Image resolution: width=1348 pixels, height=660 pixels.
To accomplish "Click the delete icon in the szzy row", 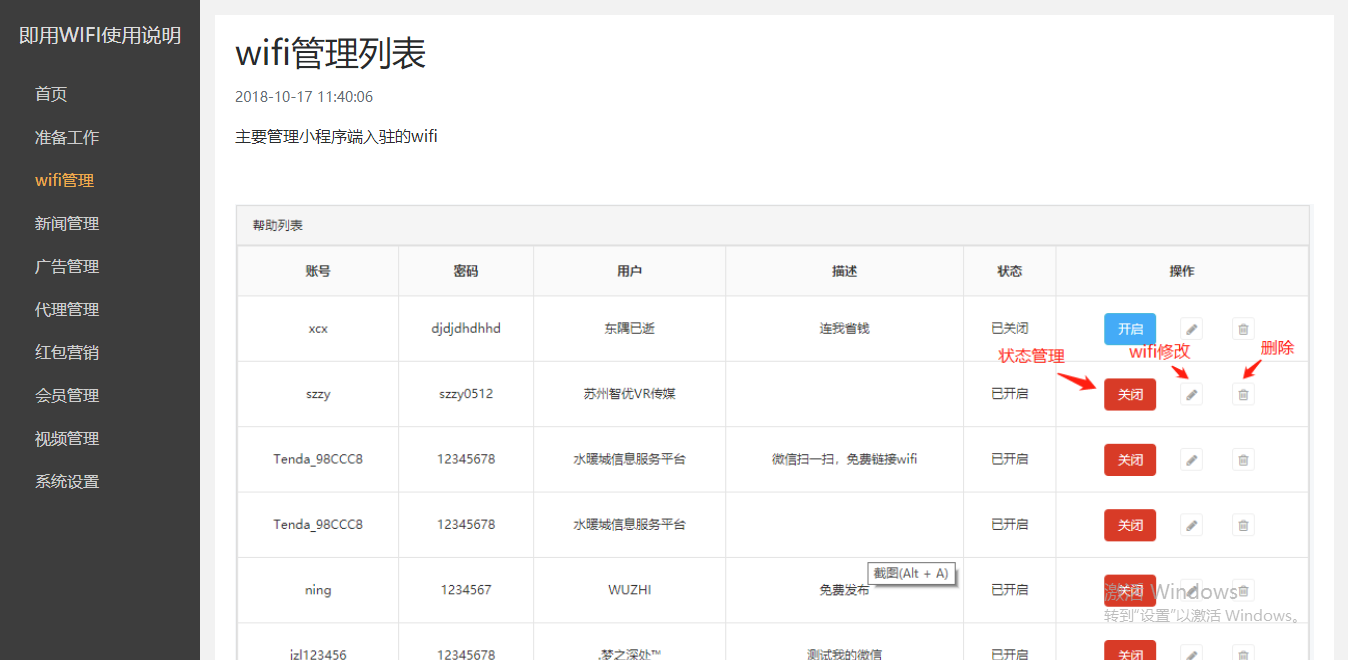I will [x=1243, y=394].
